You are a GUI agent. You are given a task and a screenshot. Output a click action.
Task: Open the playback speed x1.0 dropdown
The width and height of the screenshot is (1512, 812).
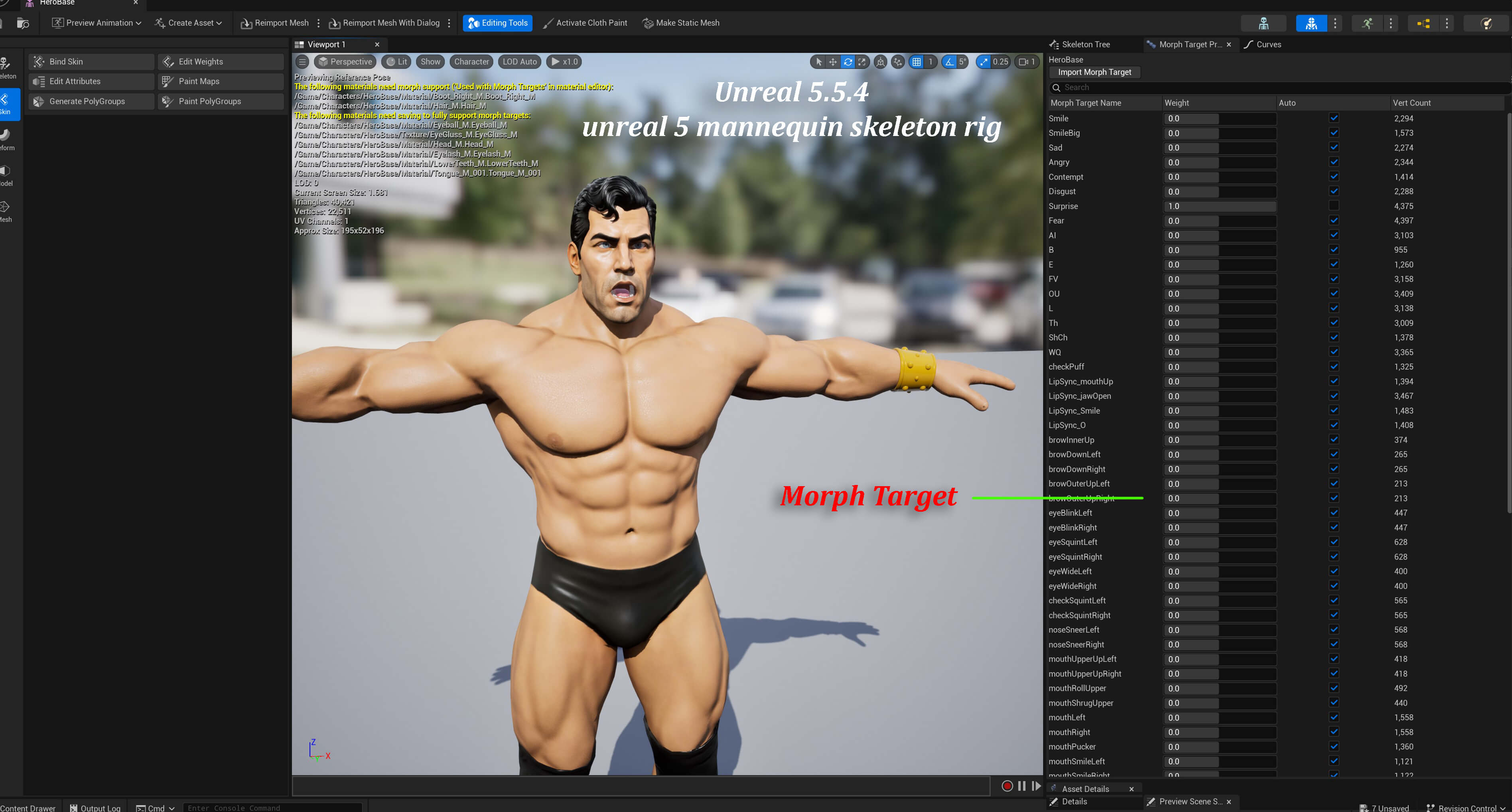coord(564,62)
